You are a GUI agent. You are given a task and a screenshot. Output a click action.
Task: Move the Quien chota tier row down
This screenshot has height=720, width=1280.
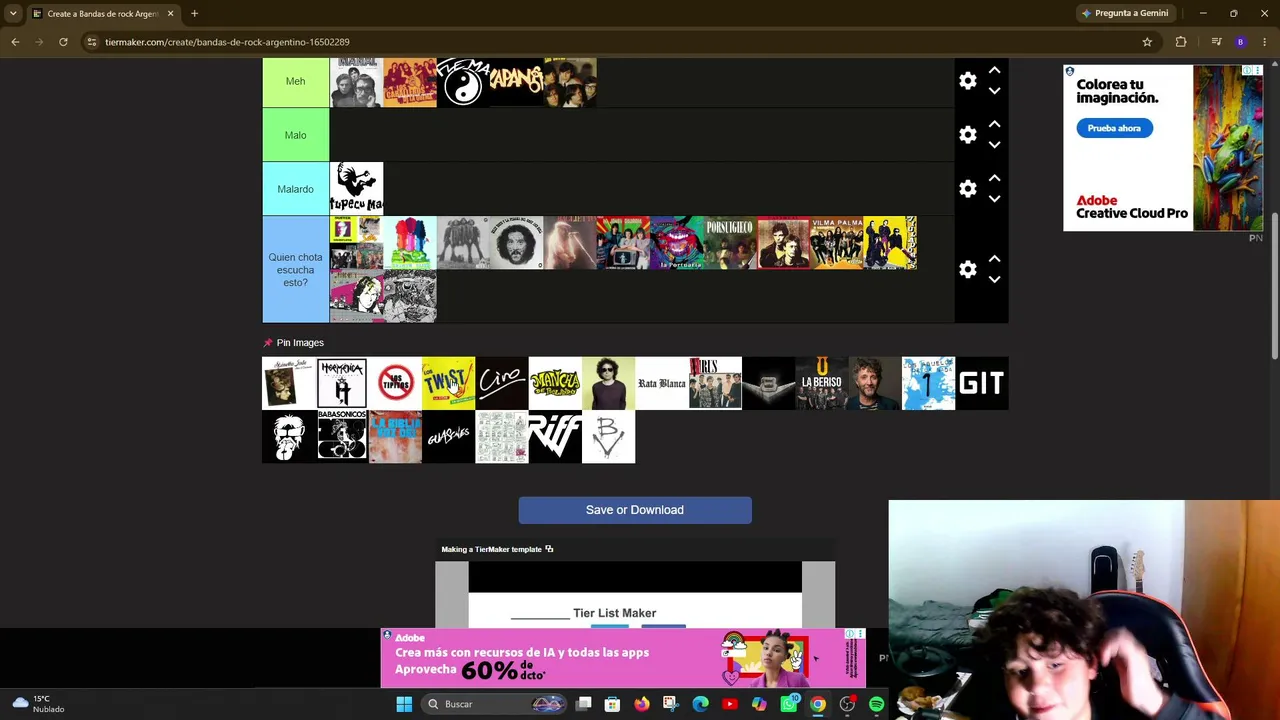pyautogui.click(x=994, y=280)
